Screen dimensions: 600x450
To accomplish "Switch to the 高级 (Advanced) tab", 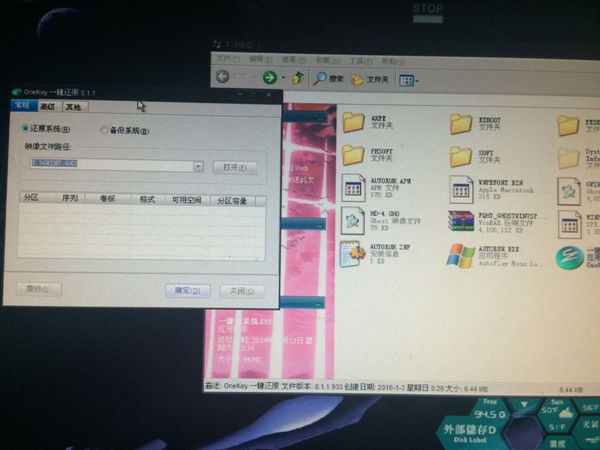I will (48, 106).
